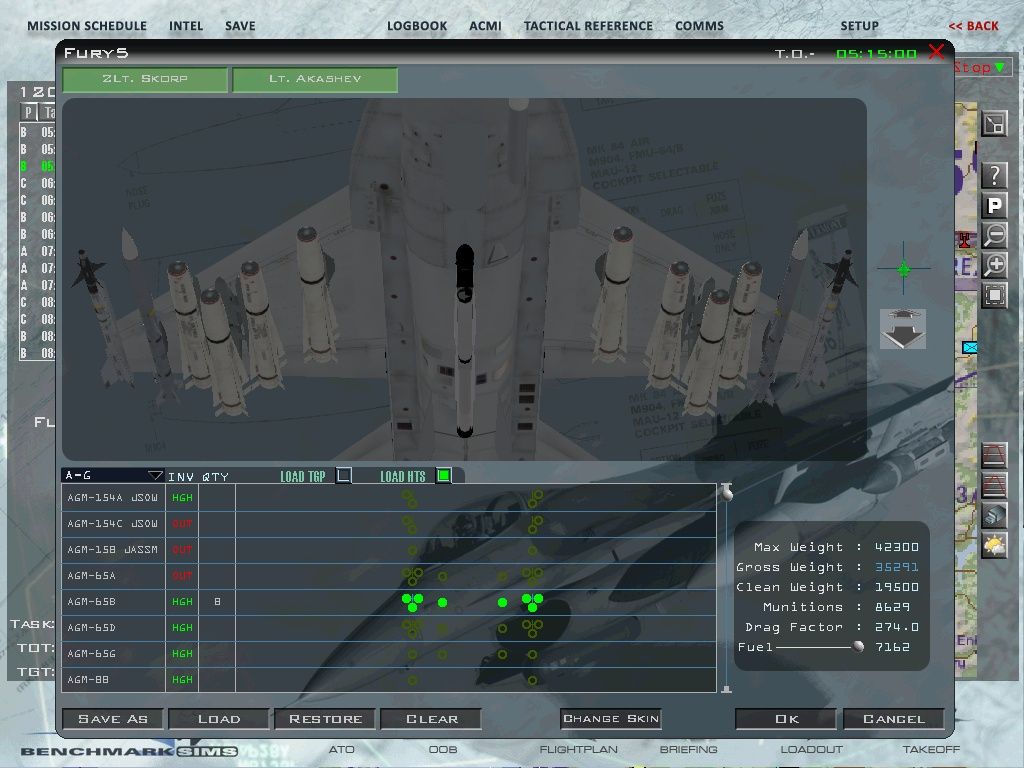Open map help with the question mark icon
Screen dimensions: 1024x768
click(994, 176)
